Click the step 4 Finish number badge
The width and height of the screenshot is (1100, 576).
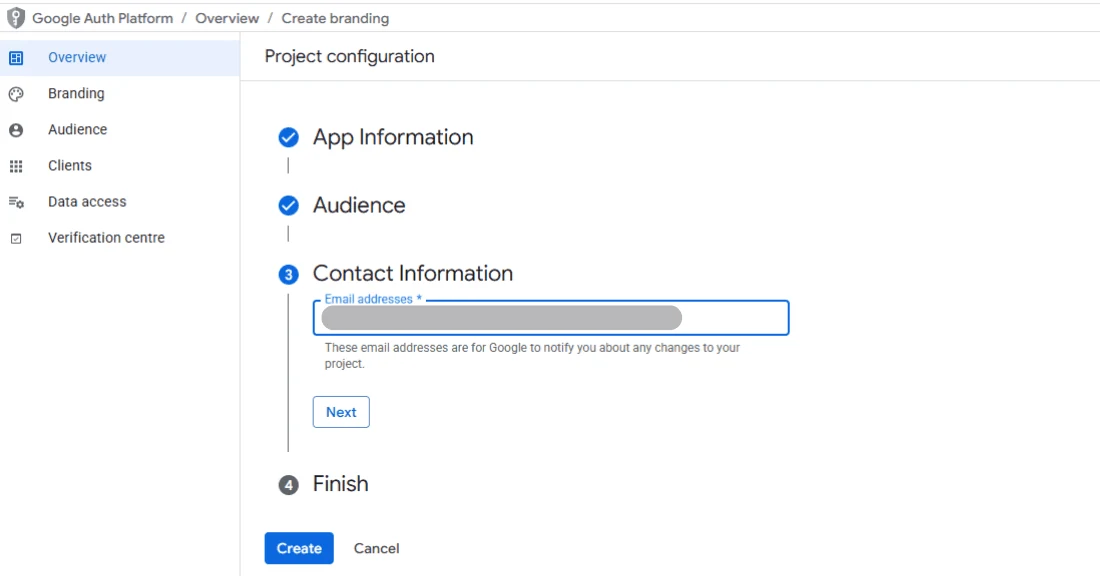click(x=288, y=485)
